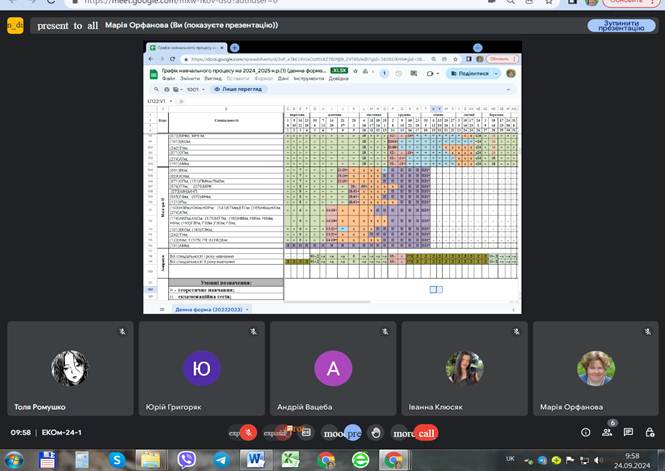Open the chat panel with everyone
This screenshot has width=665, height=471.
tap(629, 432)
